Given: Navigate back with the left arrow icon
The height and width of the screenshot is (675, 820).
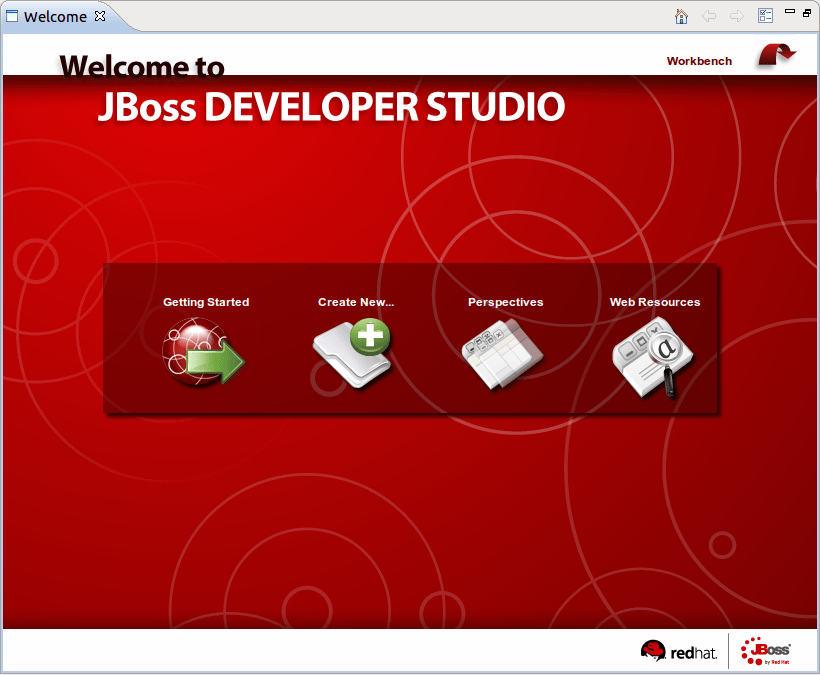Looking at the screenshot, I should [709, 16].
